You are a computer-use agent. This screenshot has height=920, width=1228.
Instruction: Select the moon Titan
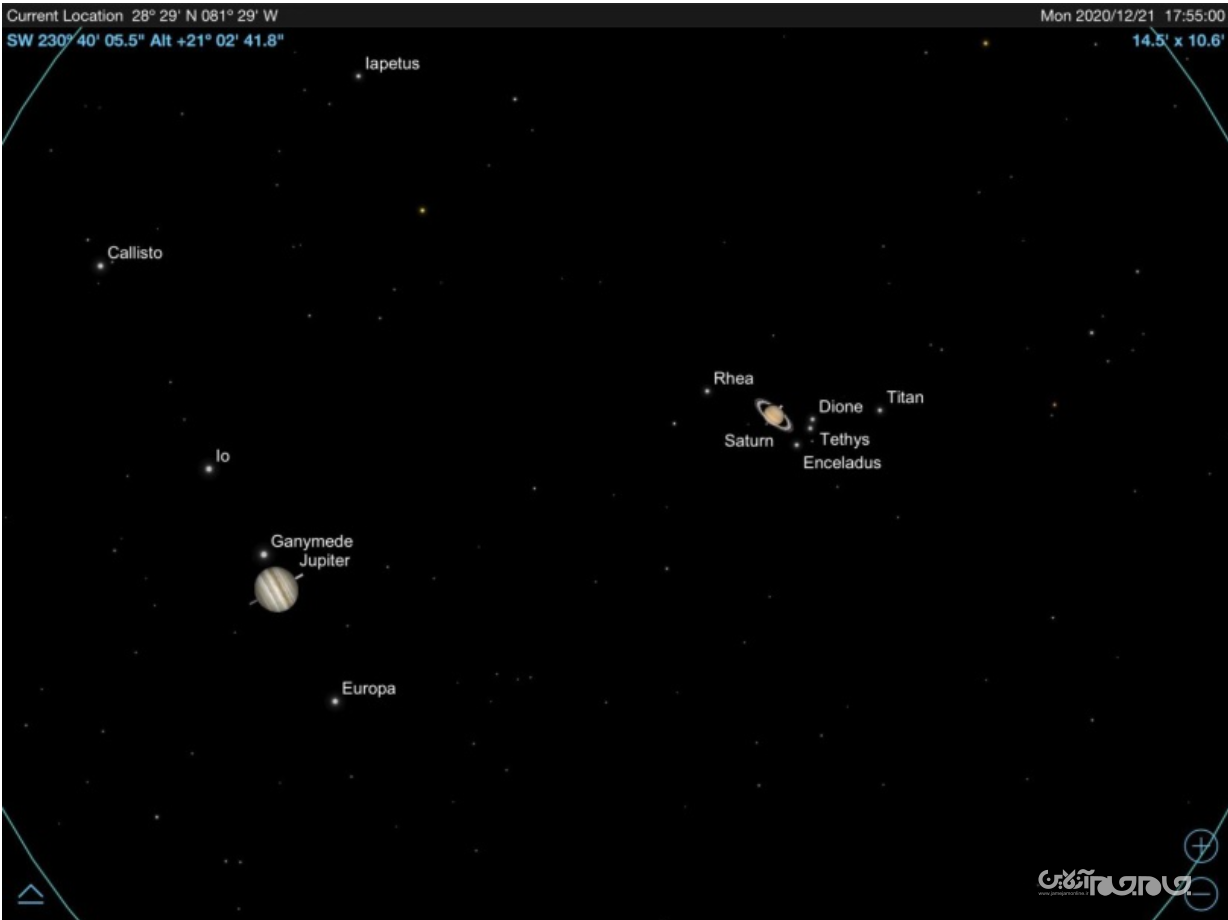(880, 410)
